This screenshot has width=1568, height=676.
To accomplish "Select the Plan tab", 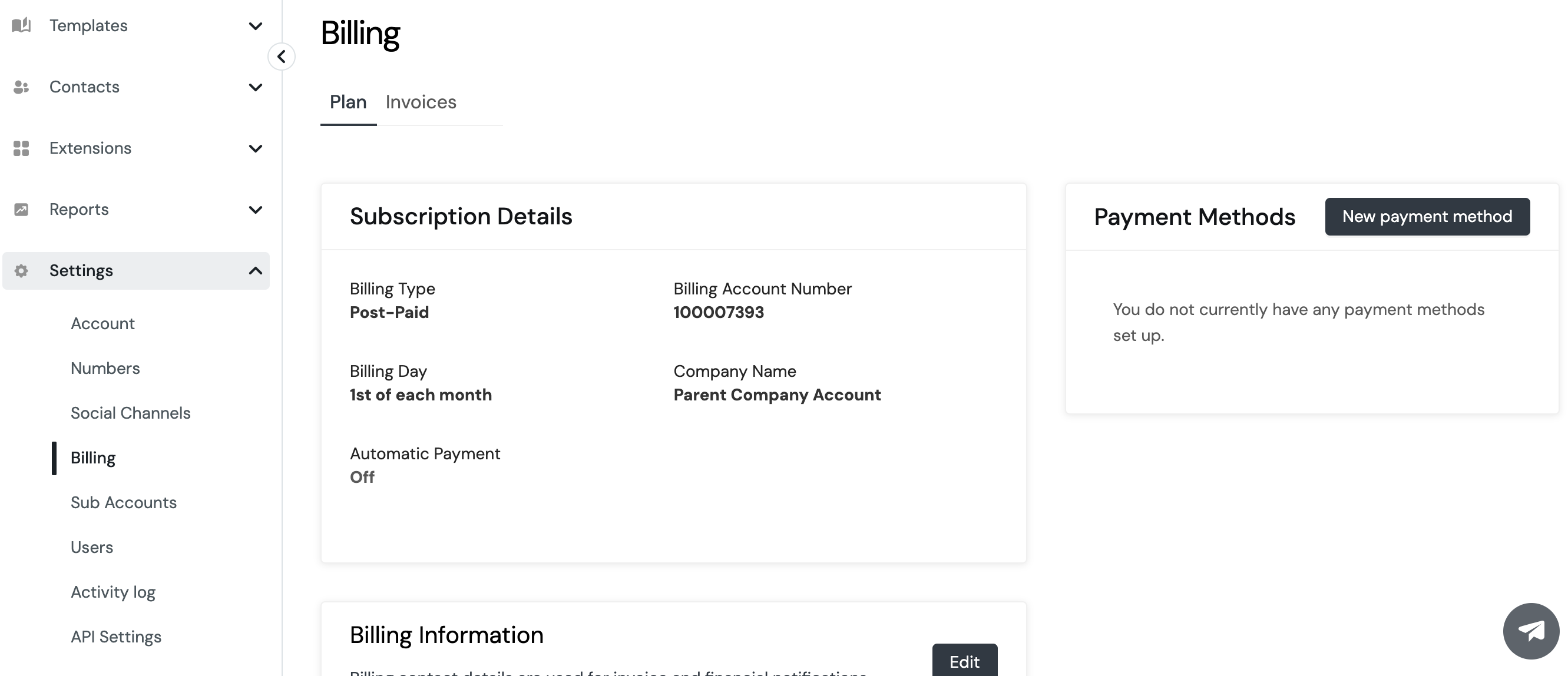I will [348, 102].
